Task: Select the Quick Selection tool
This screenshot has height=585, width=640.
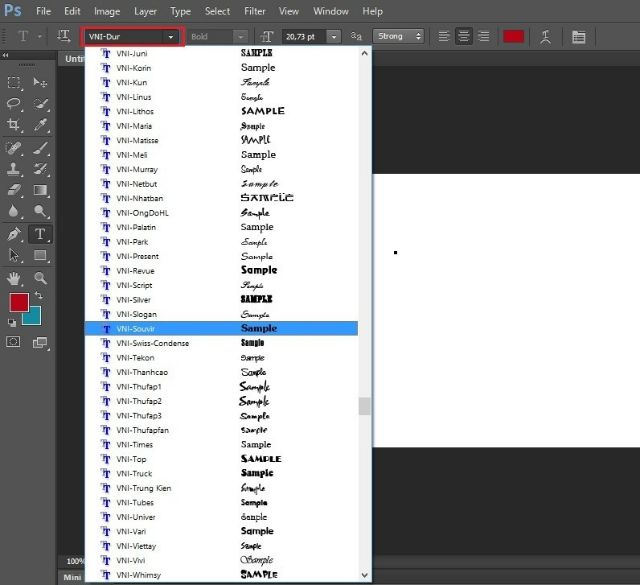Action: click(x=40, y=103)
